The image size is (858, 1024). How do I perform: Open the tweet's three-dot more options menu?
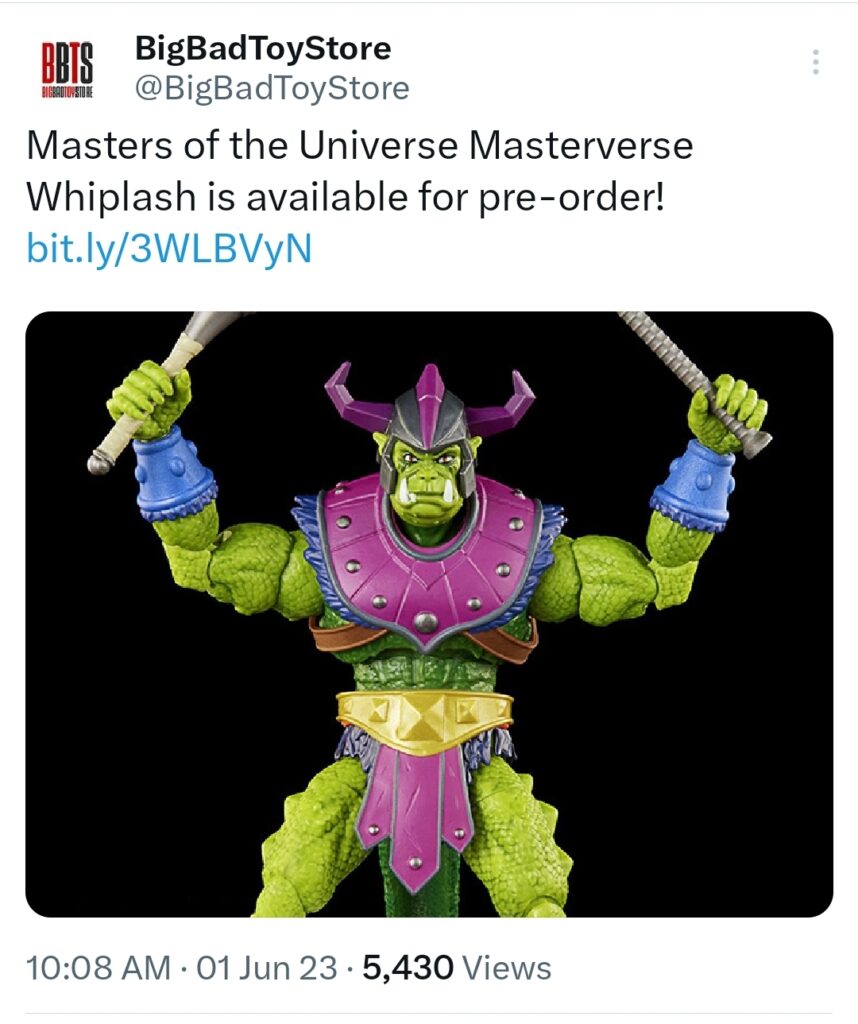pyautogui.click(x=815, y=62)
